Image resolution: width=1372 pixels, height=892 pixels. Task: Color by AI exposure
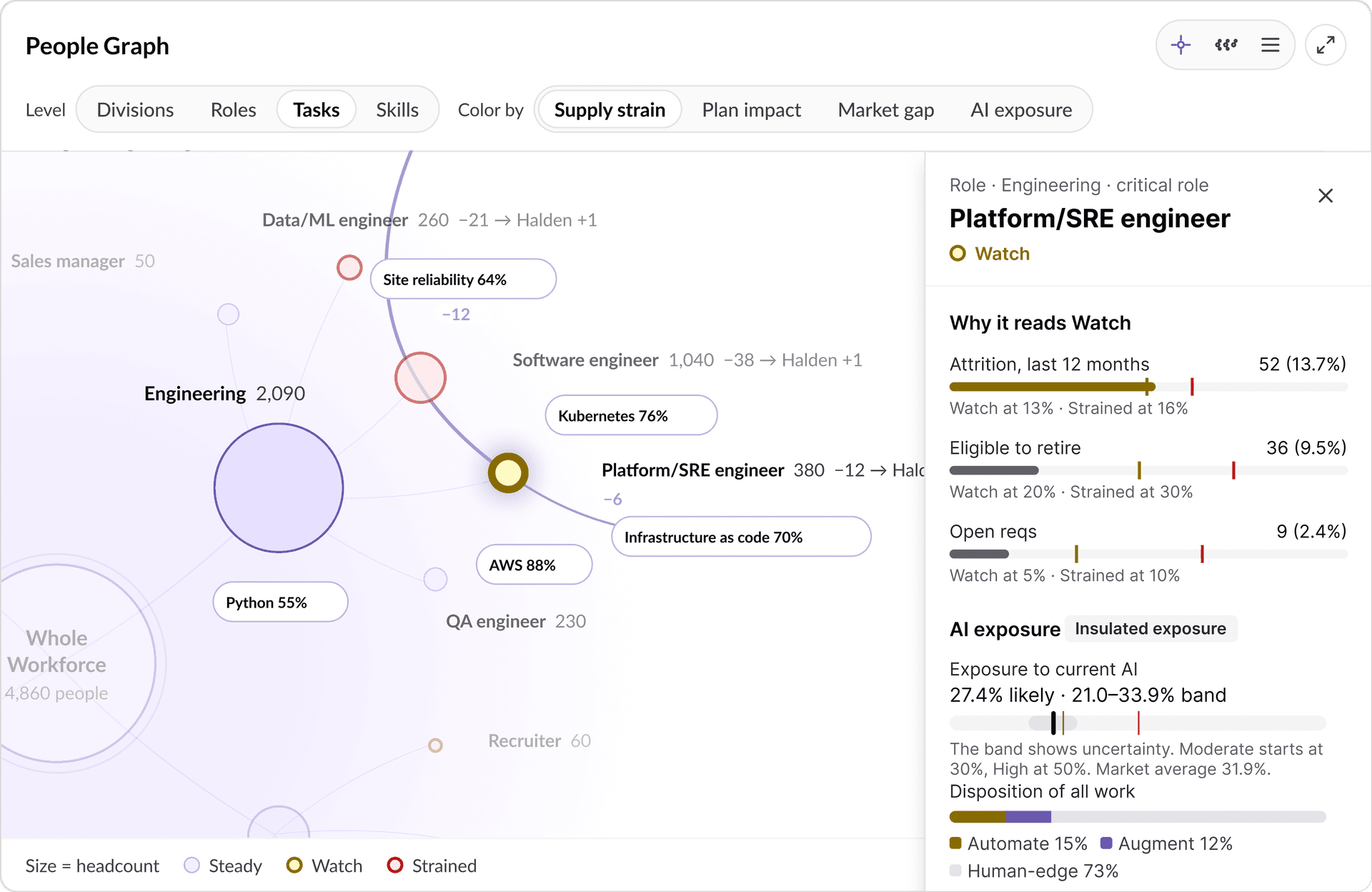(x=1021, y=110)
